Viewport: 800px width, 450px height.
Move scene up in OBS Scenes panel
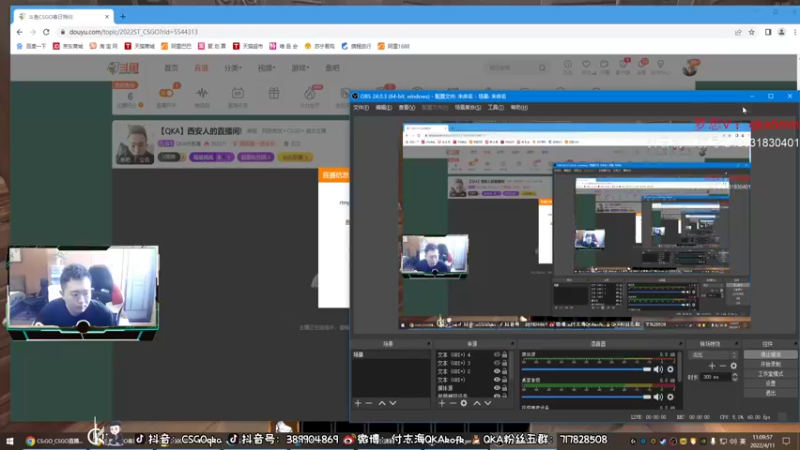(382, 403)
